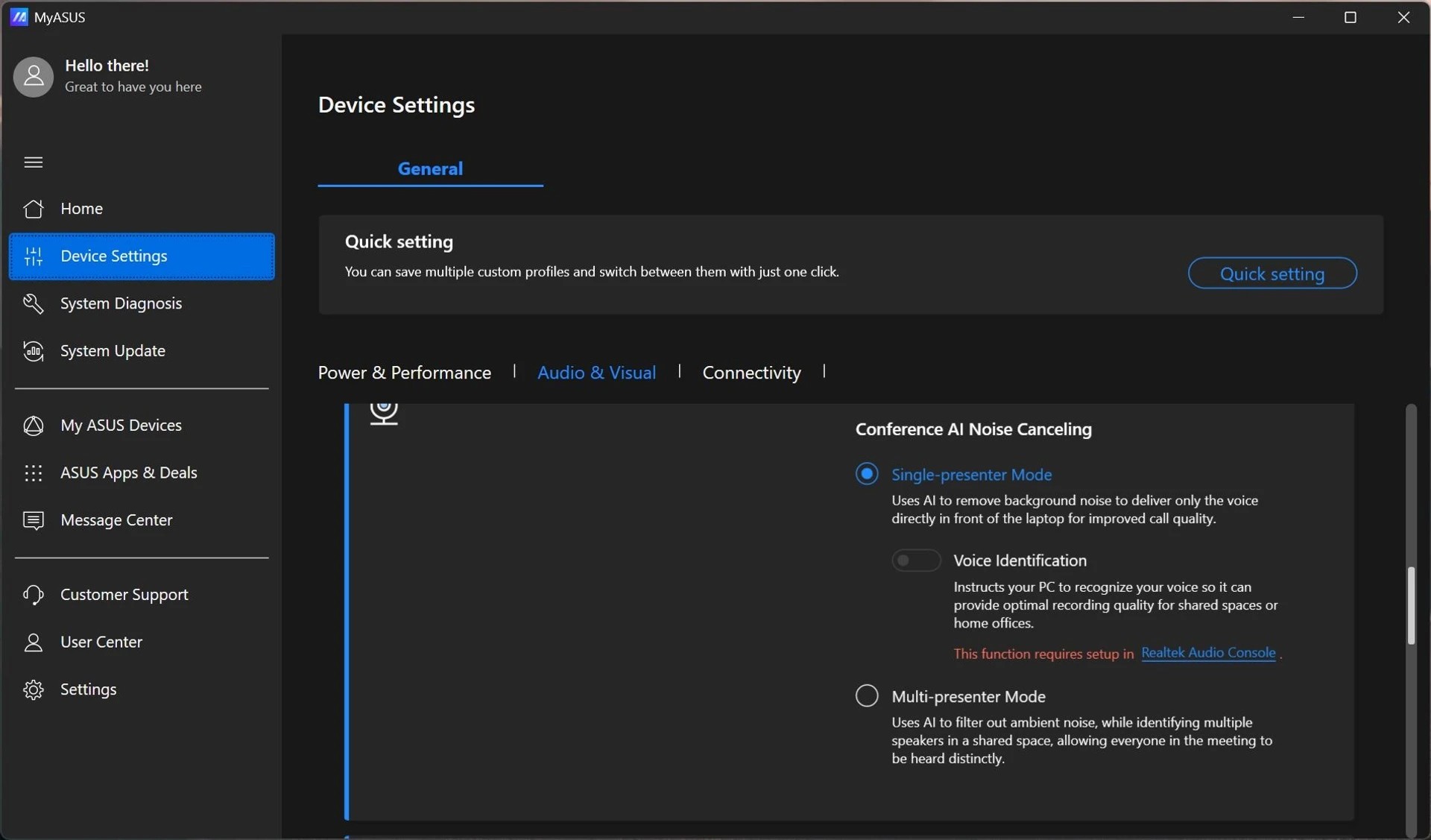
Task: Click the Quick setting button
Action: click(1272, 274)
